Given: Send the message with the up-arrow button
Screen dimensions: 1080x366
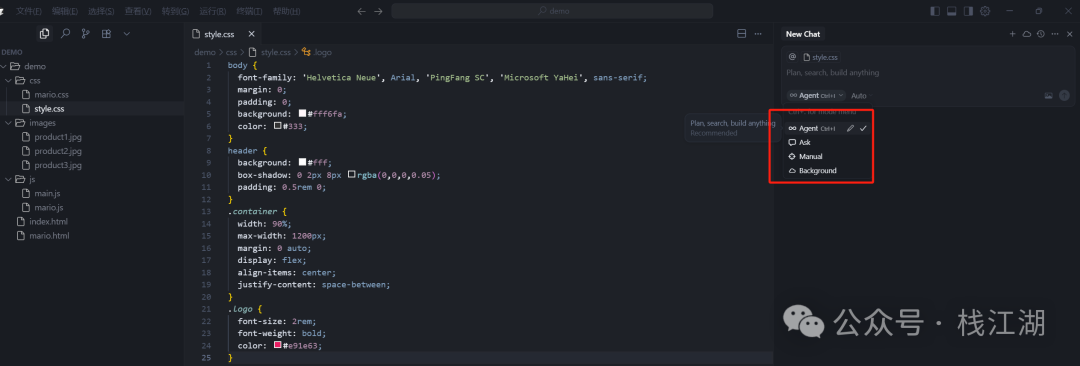Looking at the screenshot, I should [1064, 96].
